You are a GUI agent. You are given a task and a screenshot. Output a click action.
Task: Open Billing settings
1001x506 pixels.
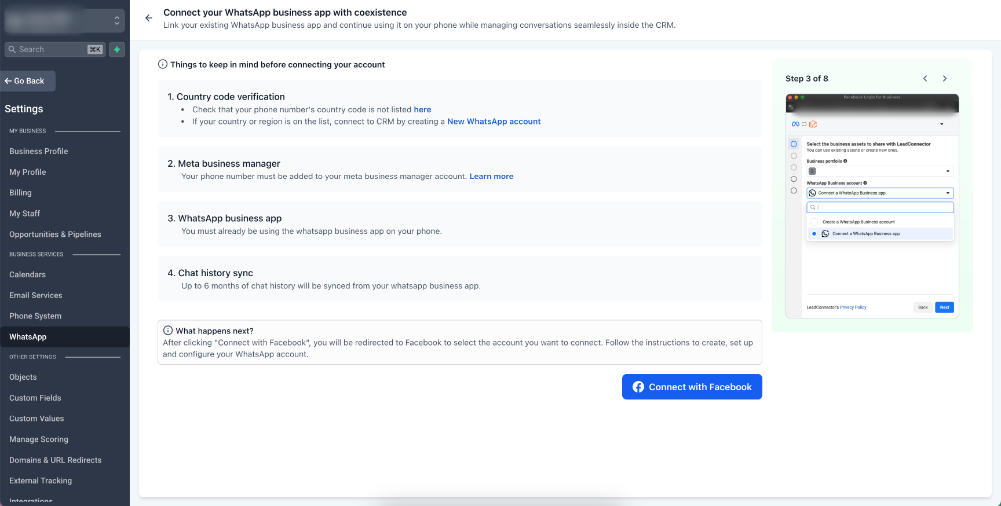click(20, 193)
